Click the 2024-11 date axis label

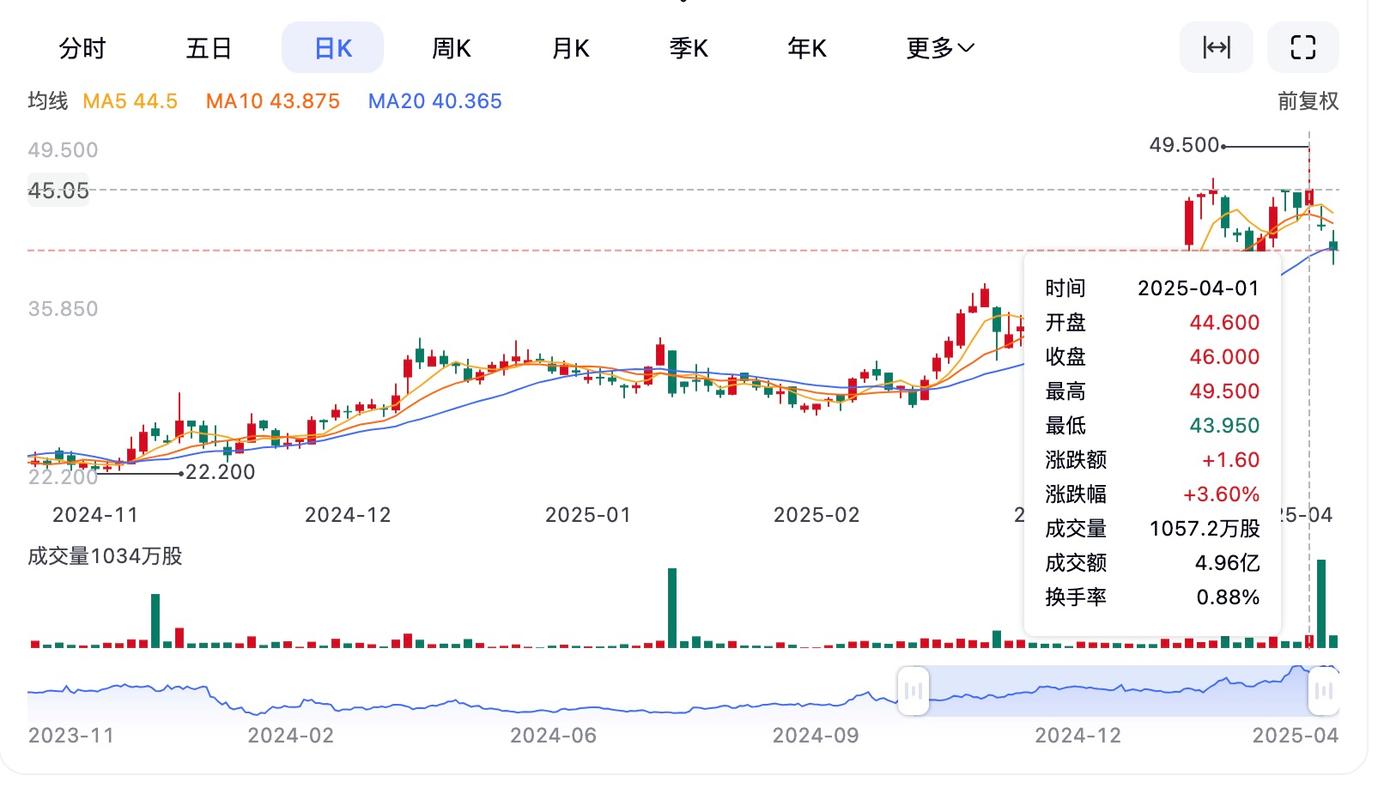95,515
